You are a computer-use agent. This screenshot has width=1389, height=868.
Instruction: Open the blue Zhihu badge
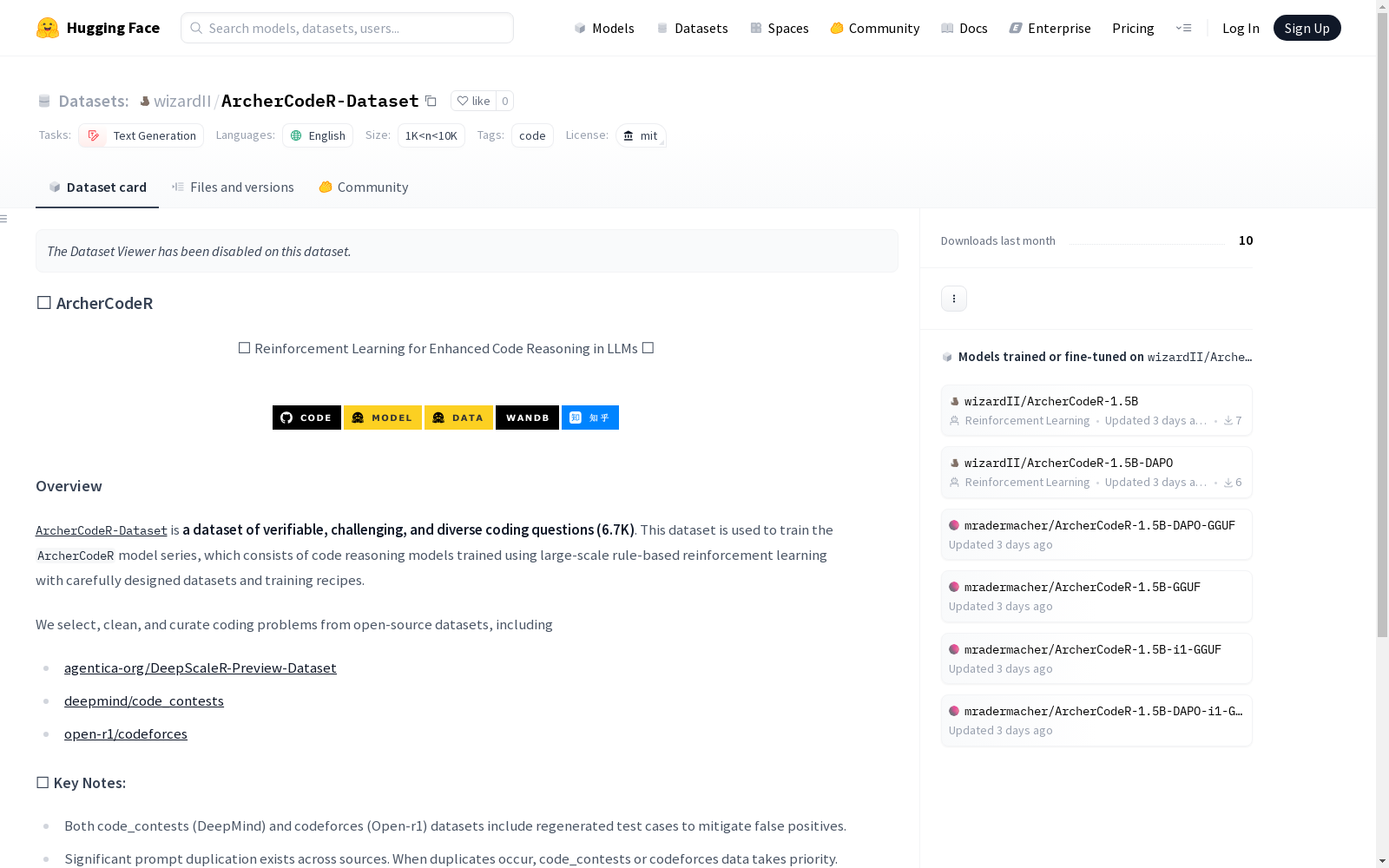(x=590, y=418)
